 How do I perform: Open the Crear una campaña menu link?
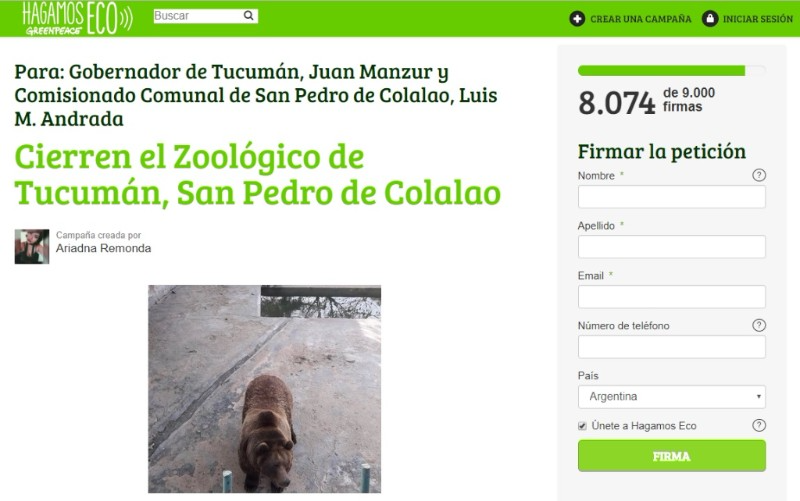(640, 19)
